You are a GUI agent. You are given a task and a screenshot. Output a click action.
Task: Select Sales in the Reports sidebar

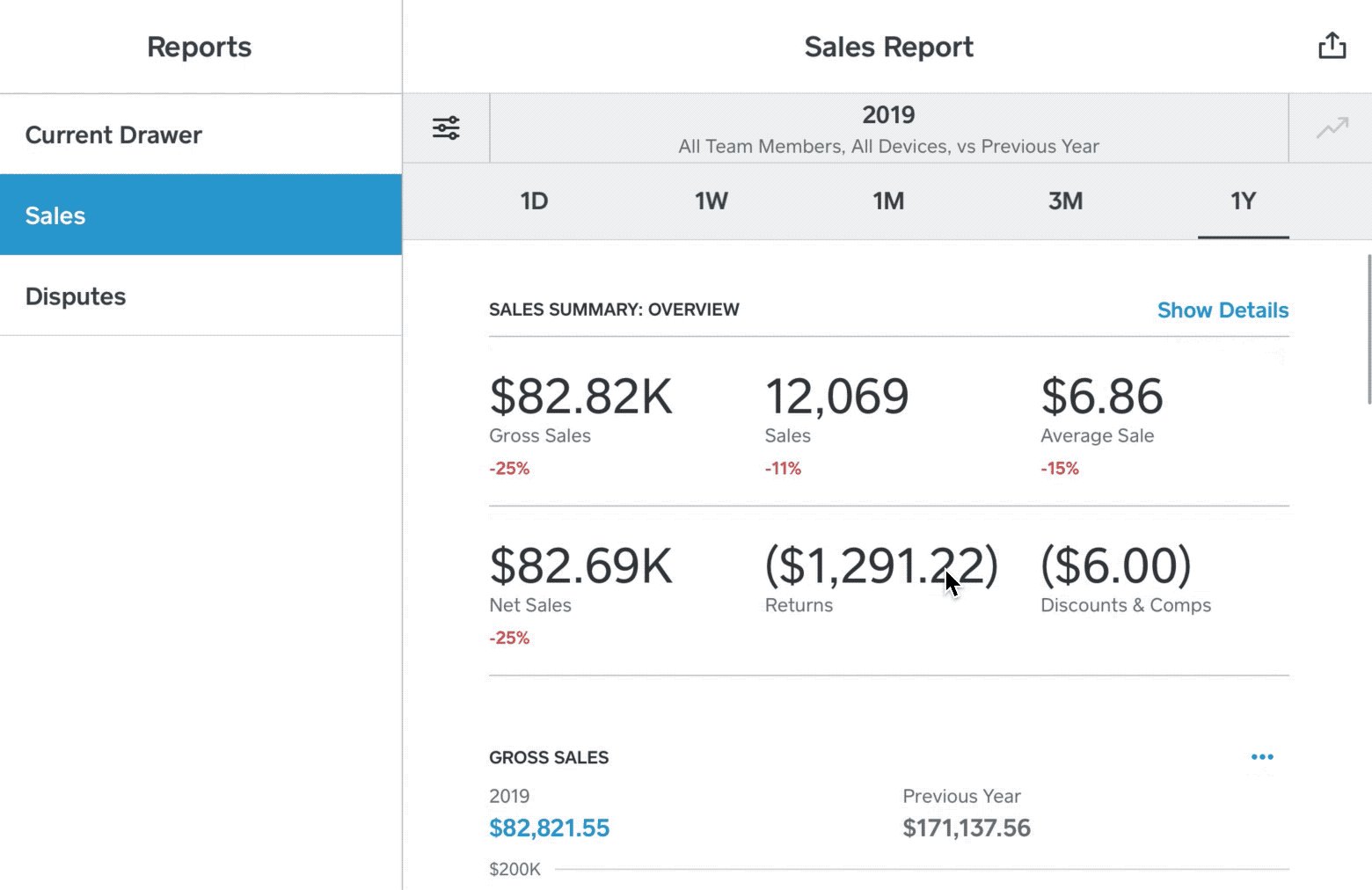[x=201, y=215]
